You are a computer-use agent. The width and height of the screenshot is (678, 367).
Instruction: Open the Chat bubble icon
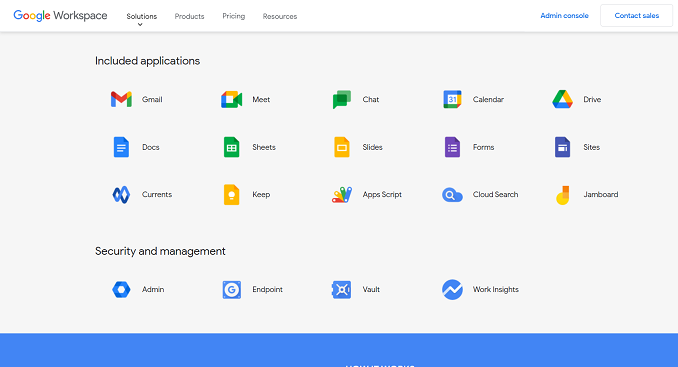342,99
